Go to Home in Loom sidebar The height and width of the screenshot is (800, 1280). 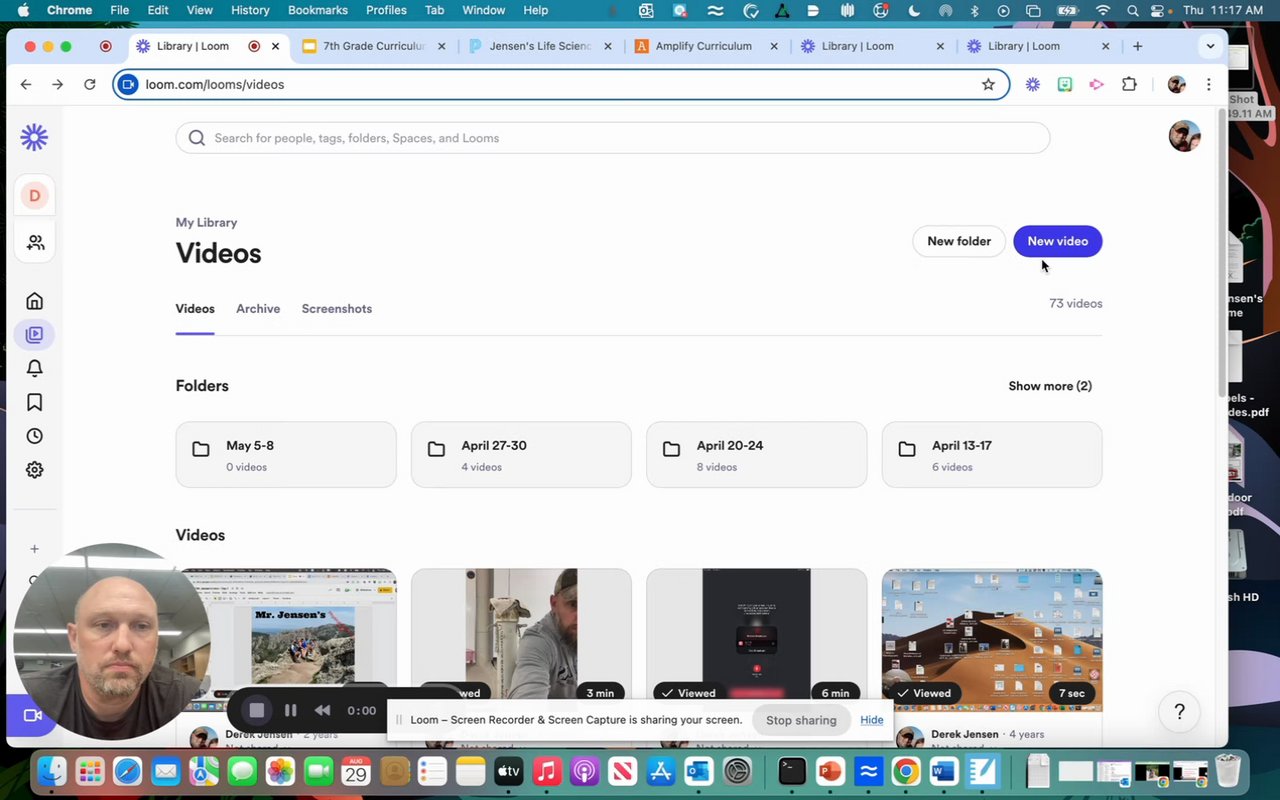point(35,301)
